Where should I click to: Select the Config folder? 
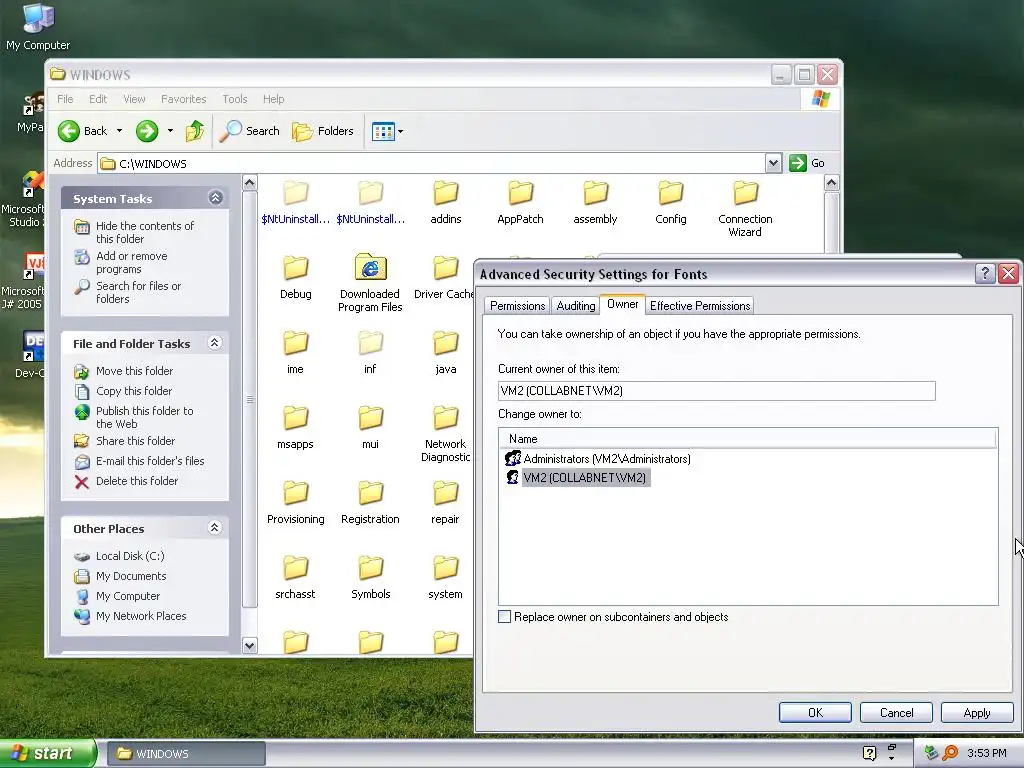tap(671, 202)
